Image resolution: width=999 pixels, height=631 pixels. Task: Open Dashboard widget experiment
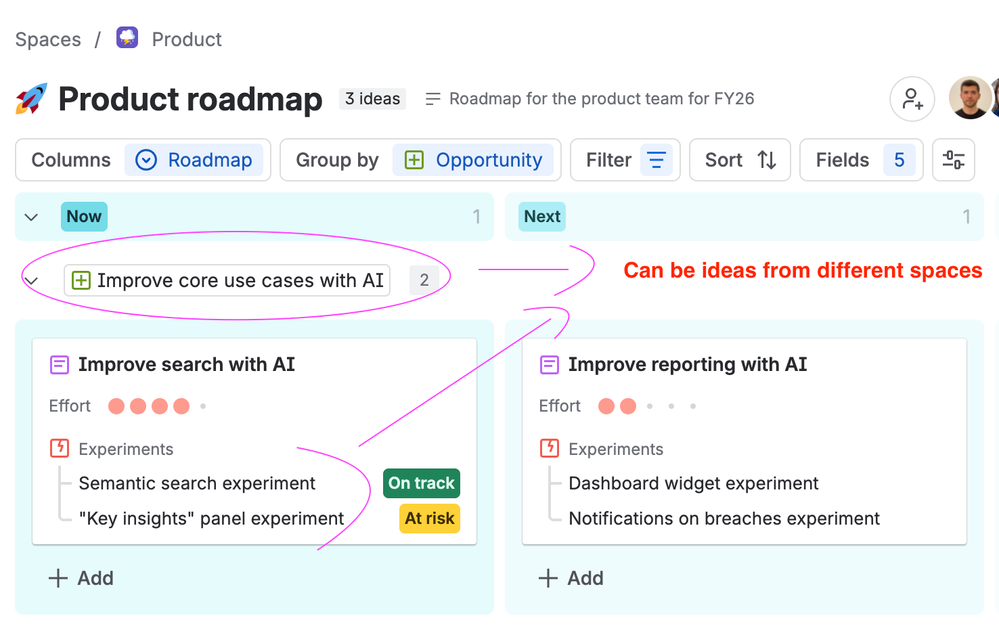pos(693,483)
